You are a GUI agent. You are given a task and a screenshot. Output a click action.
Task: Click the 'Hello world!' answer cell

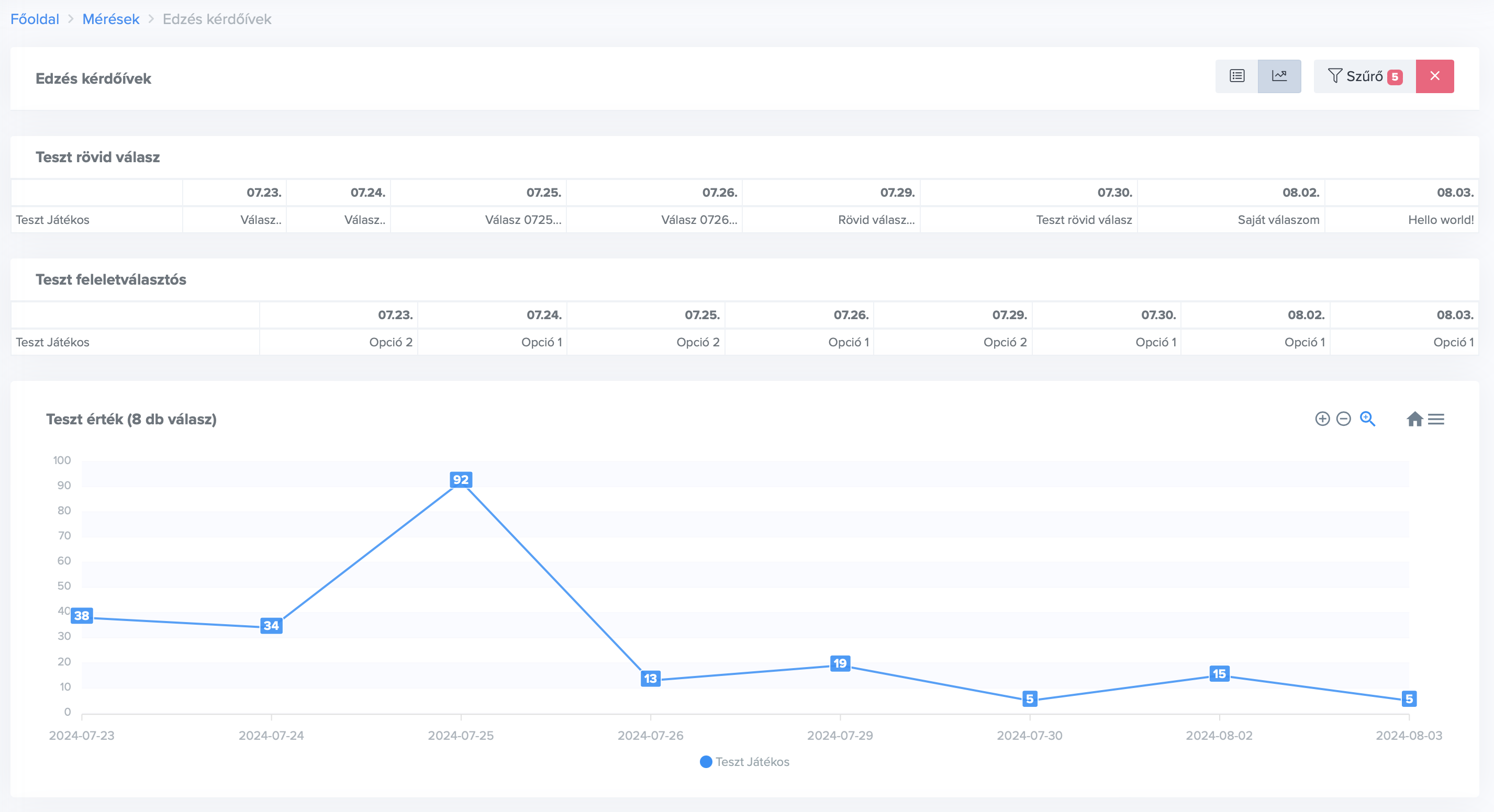click(x=1440, y=220)
